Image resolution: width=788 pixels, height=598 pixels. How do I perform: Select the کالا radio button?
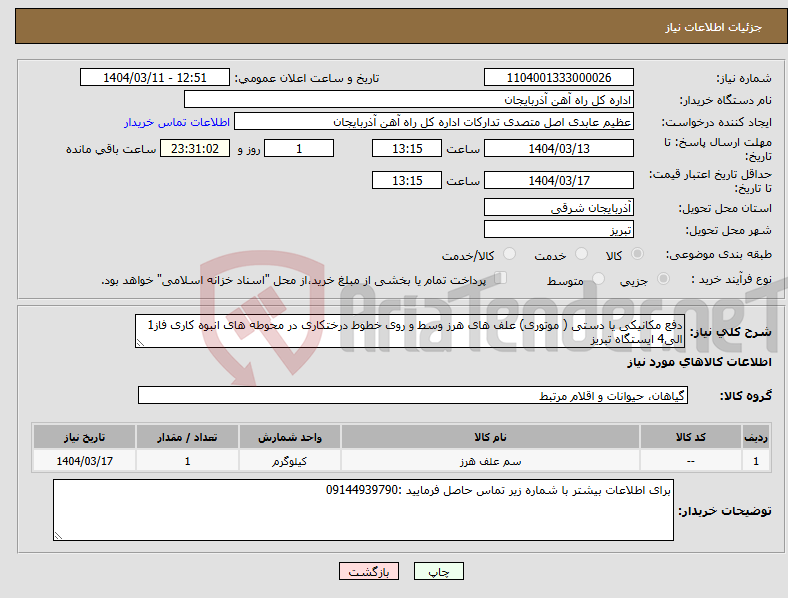[x=637, y=254]
